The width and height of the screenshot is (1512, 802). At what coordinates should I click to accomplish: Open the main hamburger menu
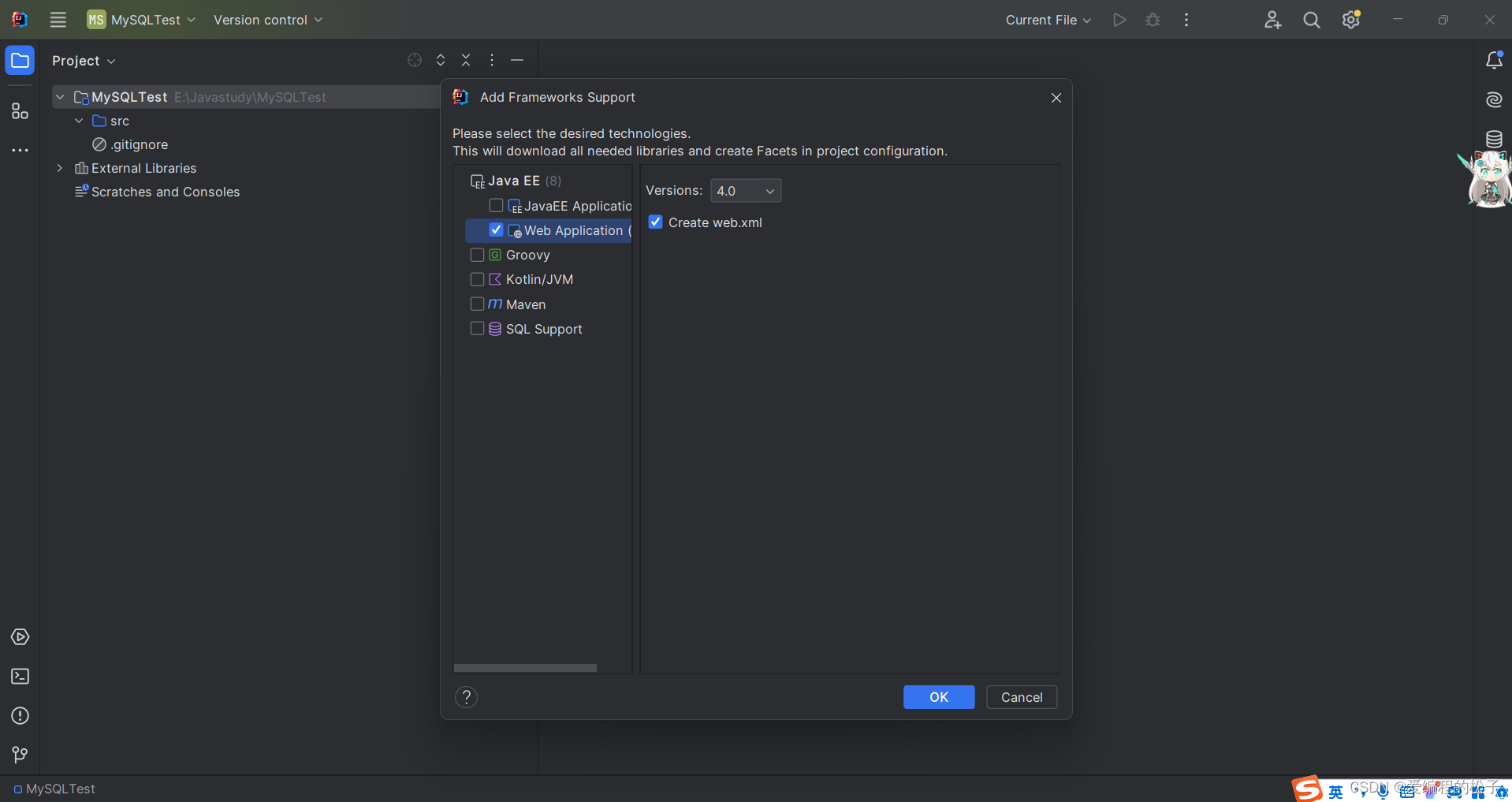point(58,20)
